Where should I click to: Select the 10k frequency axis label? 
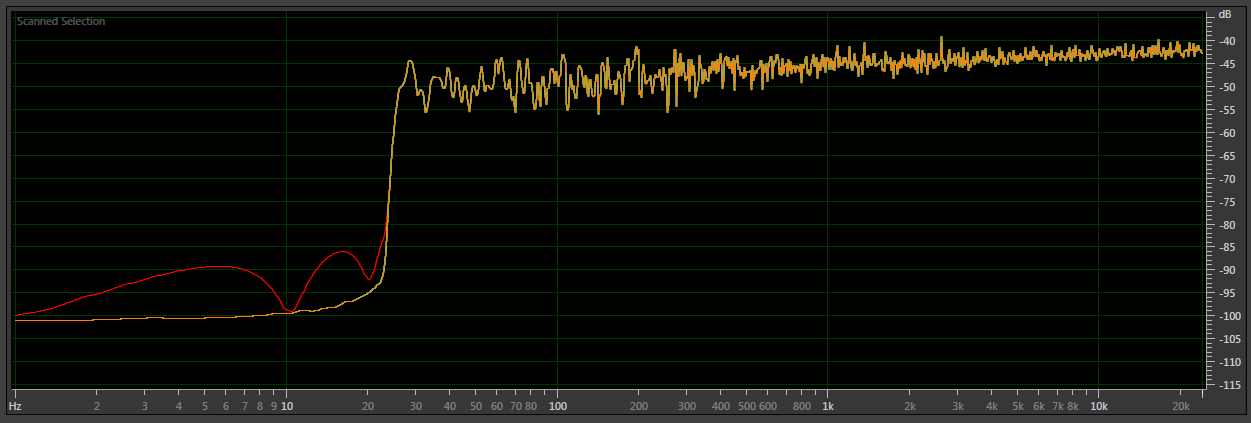[1098, 407]
